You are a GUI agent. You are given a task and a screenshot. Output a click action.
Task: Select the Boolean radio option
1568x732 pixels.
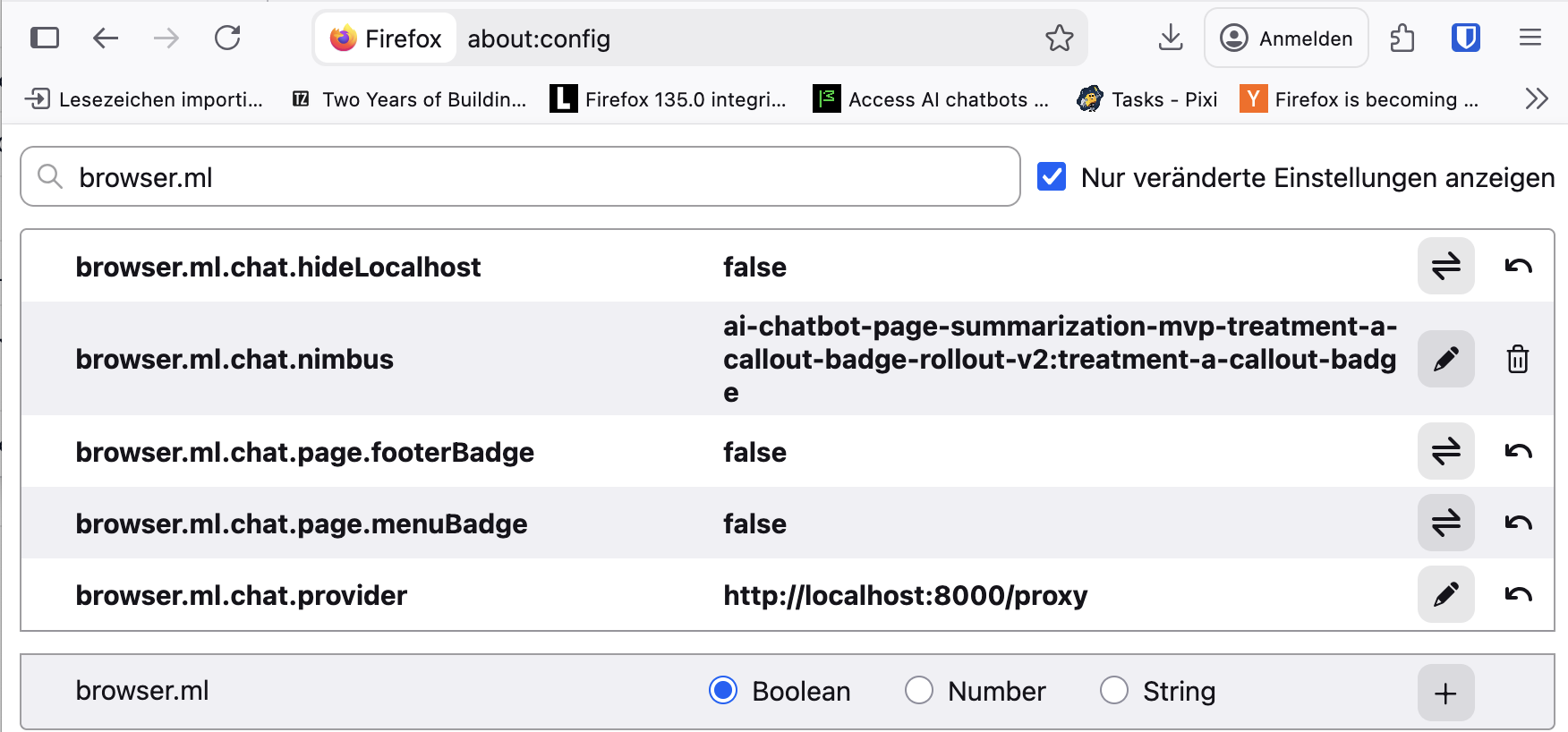tap(723, 691)
